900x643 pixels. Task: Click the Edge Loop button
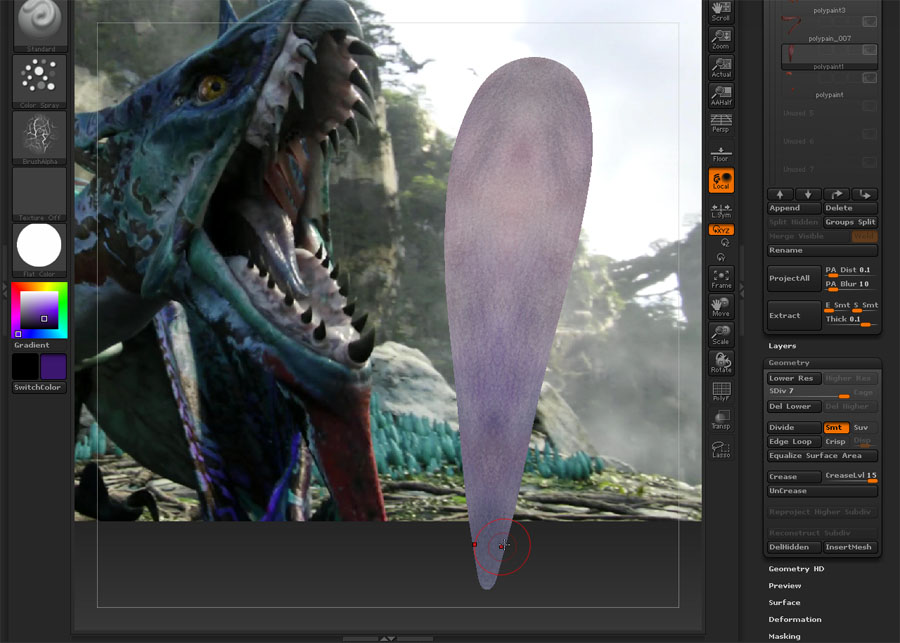tap(794, 441)
